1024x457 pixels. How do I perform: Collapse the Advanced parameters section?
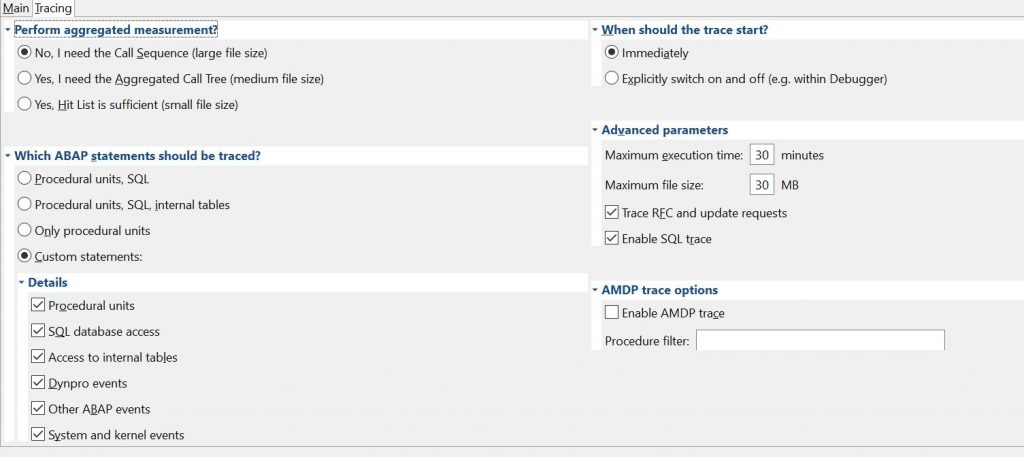(x=595, y=130)
